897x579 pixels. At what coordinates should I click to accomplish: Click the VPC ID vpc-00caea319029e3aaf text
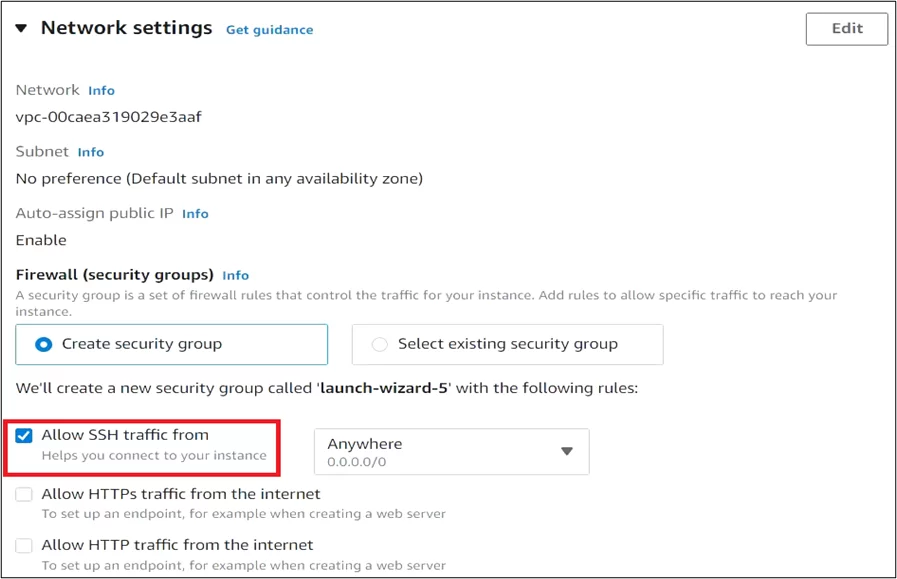(109, 117)
